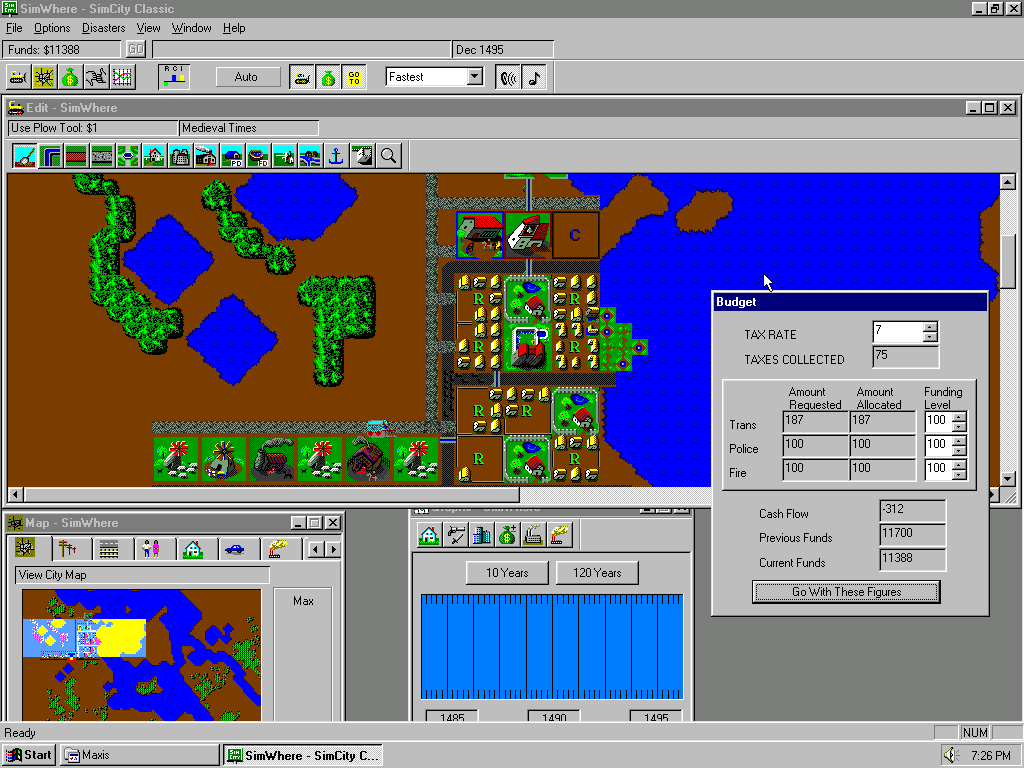Pick the gray stone strip tool
The image size is (1024, 768).
102,156
